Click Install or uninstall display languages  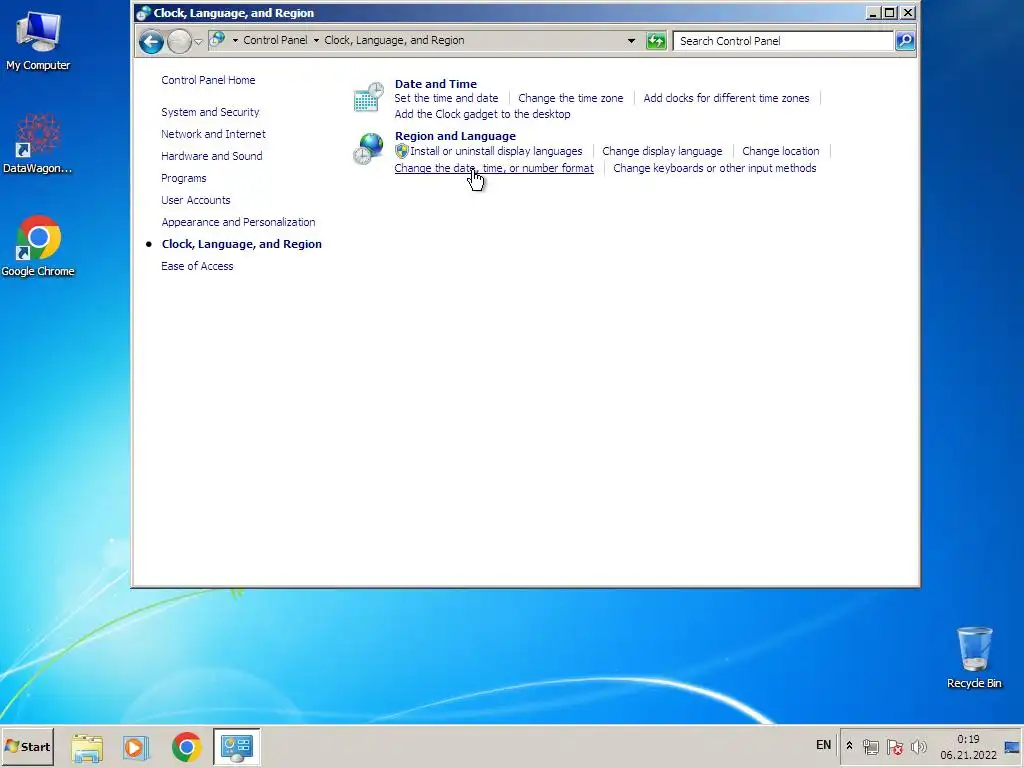click(x=496, y=152)
